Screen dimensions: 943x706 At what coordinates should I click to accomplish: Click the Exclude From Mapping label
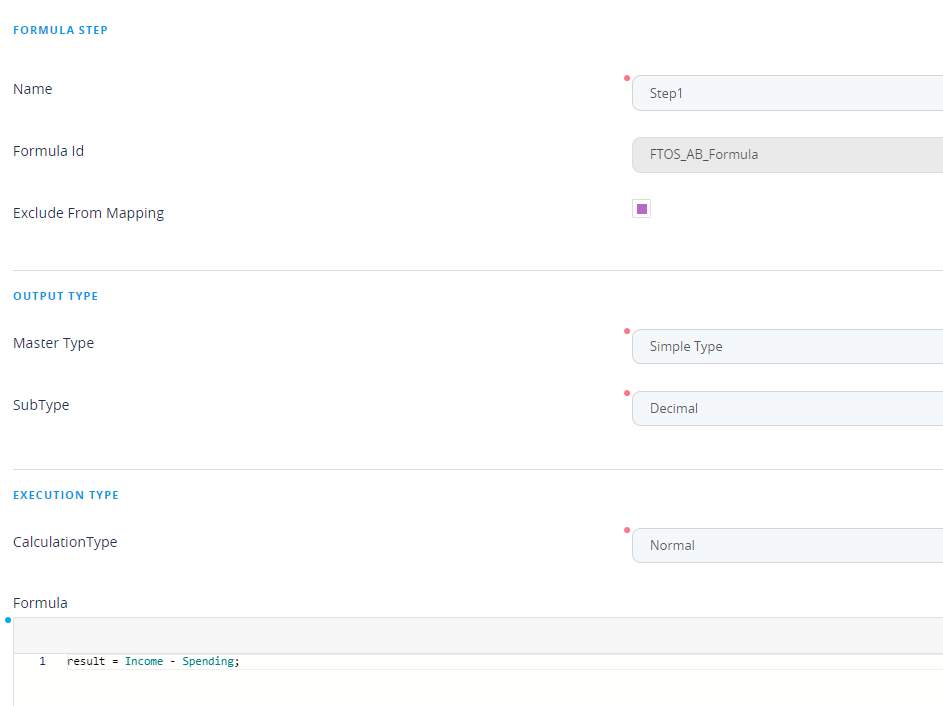tap(88, 213)
